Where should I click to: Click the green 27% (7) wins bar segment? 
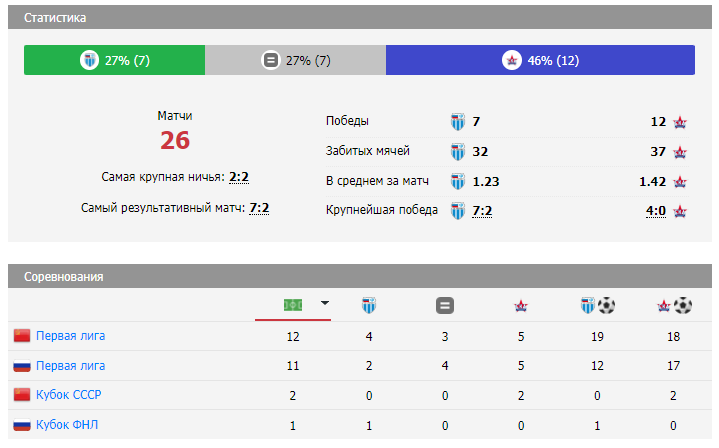[115, 60]
